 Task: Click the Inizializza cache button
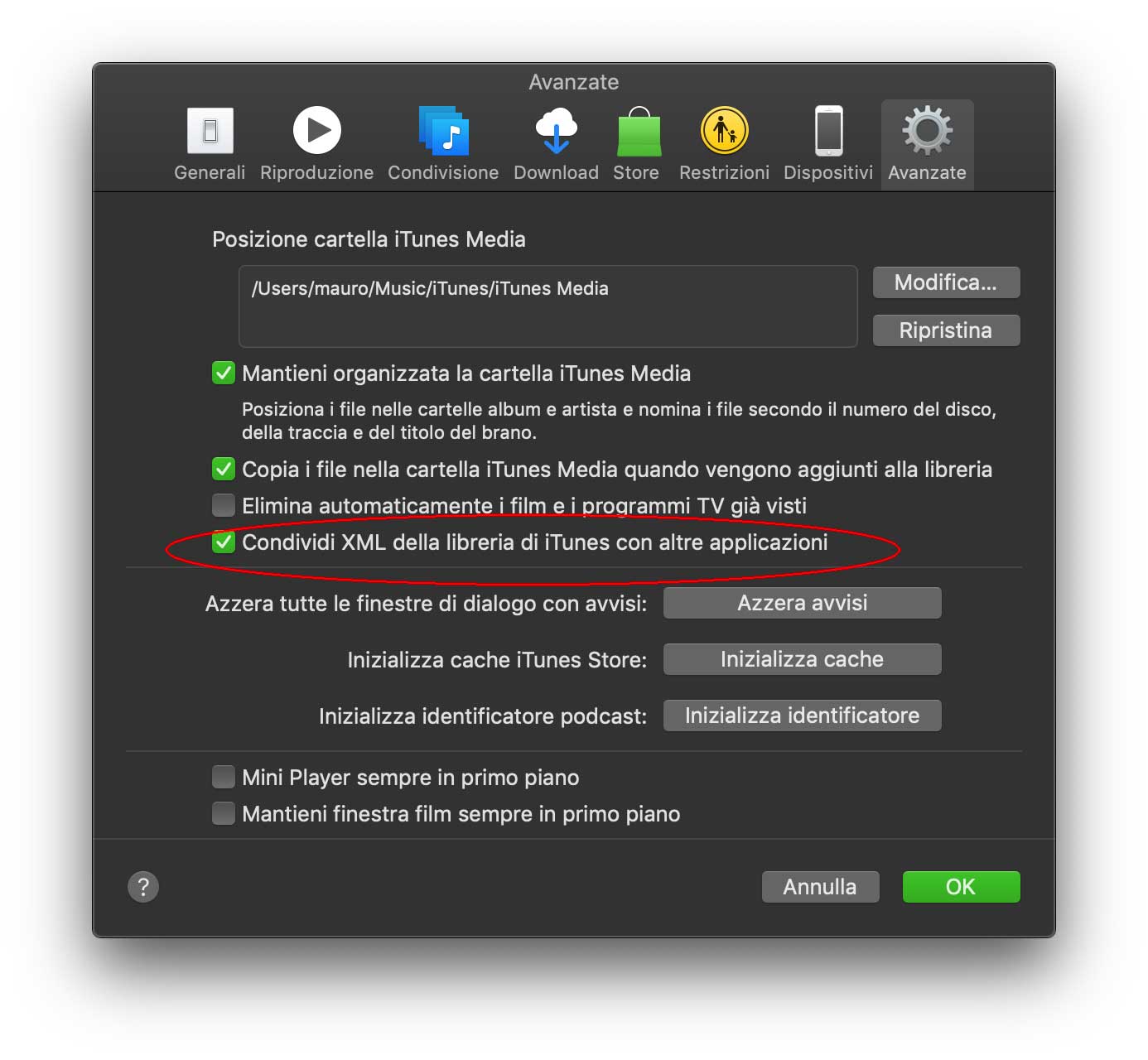pos(802,659)
